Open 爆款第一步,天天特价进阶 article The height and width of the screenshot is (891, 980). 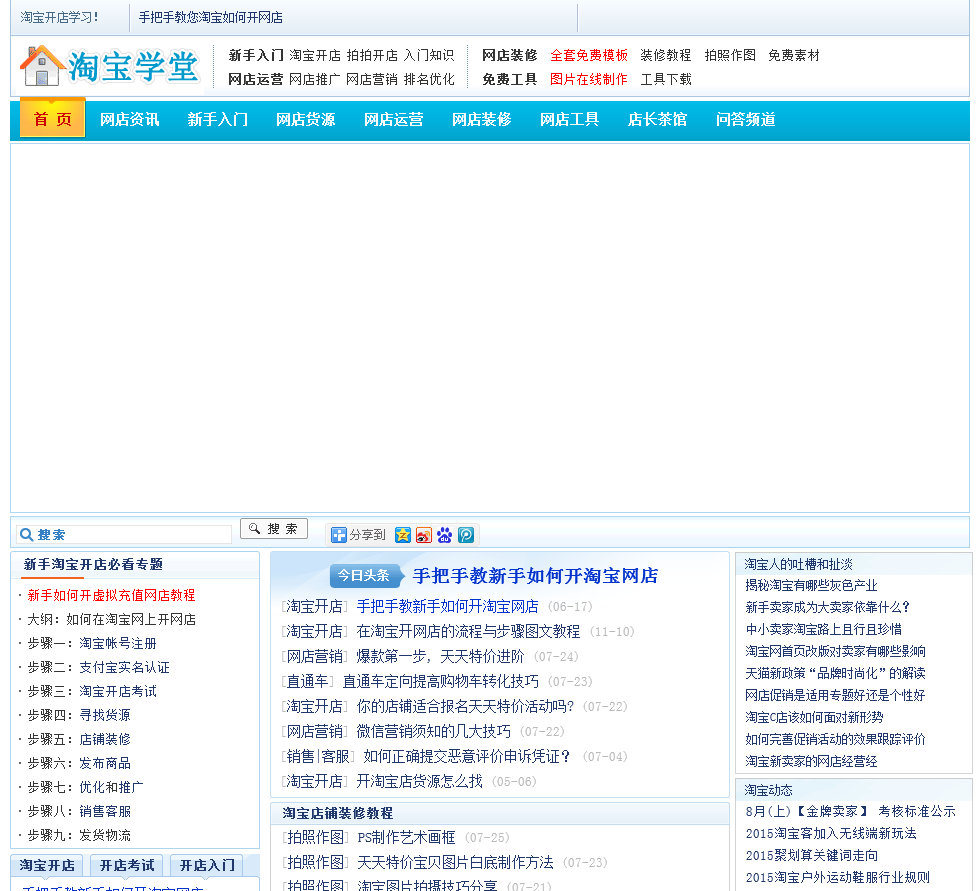440,657
